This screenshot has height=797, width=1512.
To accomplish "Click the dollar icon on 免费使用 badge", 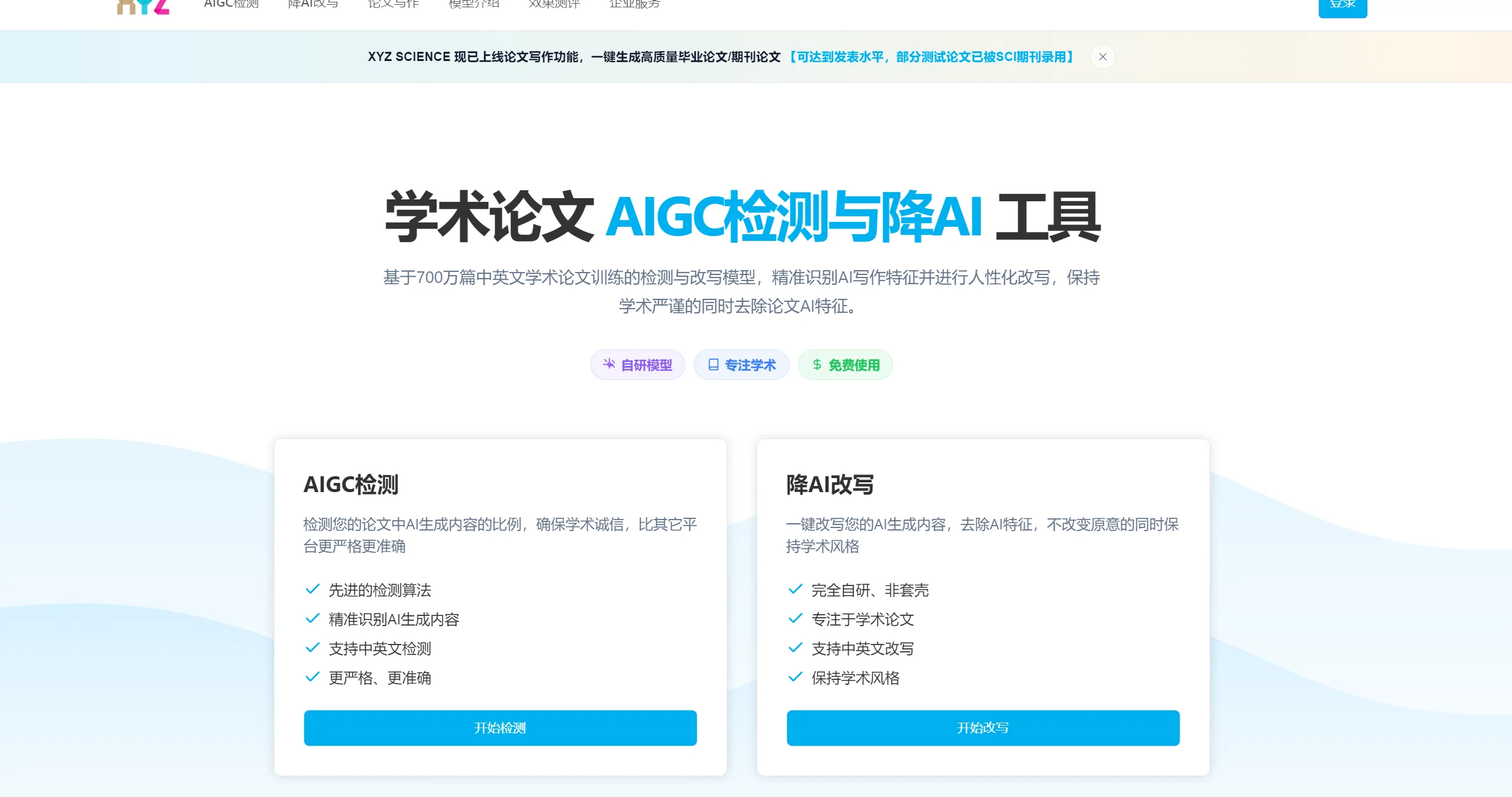I will tap(817, 365).
